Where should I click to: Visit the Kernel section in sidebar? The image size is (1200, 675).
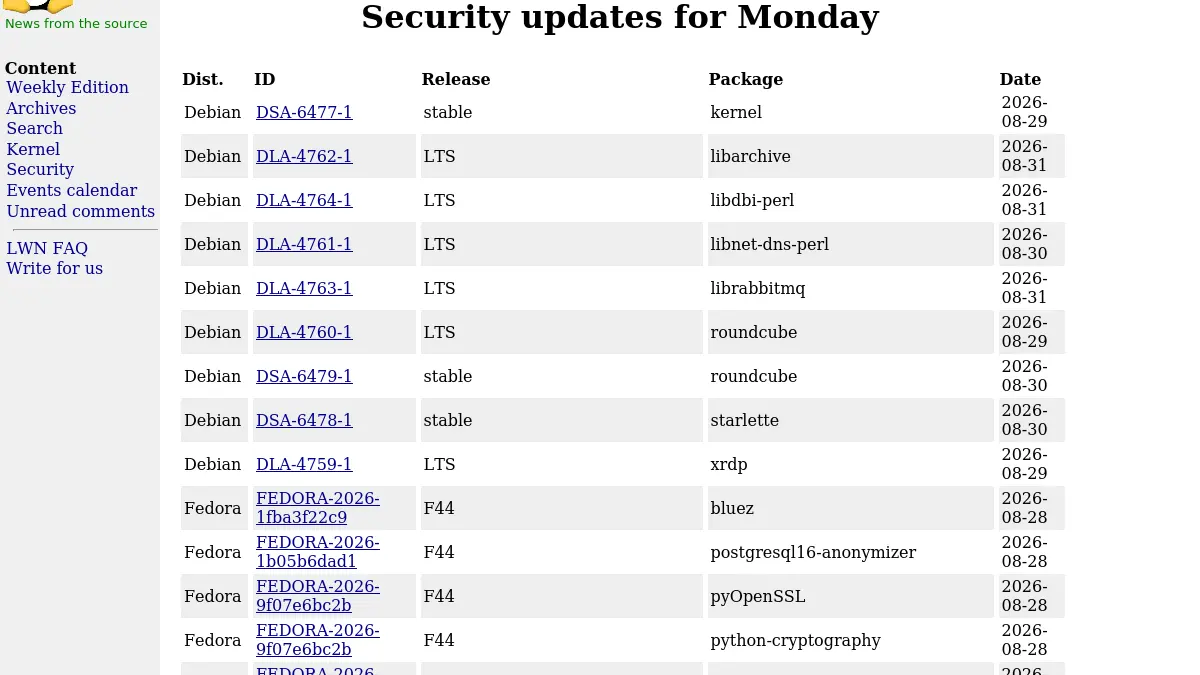coord(33,149)
